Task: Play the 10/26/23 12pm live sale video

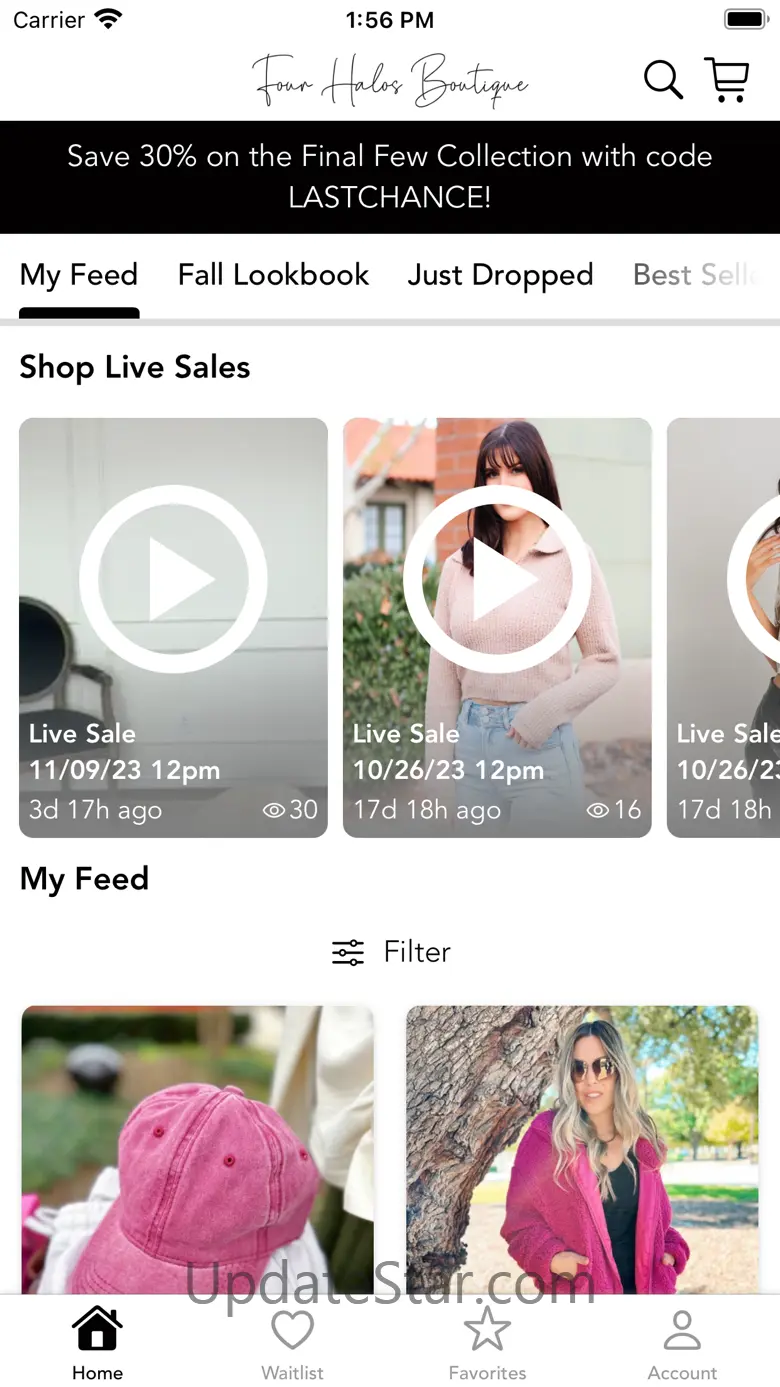Action: (497, 579)
